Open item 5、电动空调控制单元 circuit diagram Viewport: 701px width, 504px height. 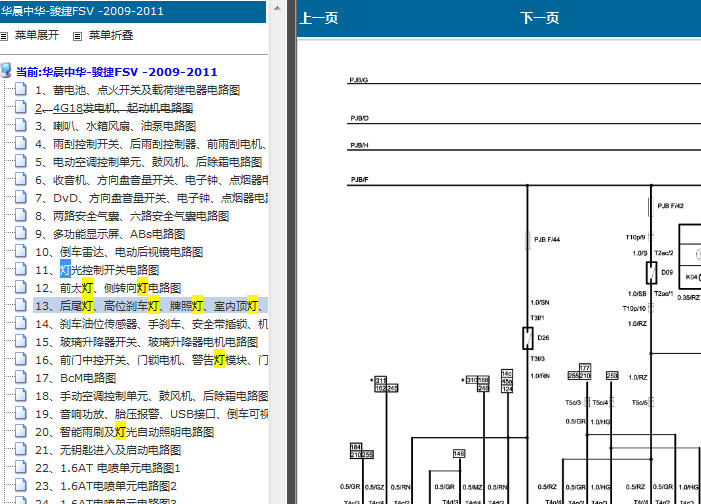coord(148,162)
